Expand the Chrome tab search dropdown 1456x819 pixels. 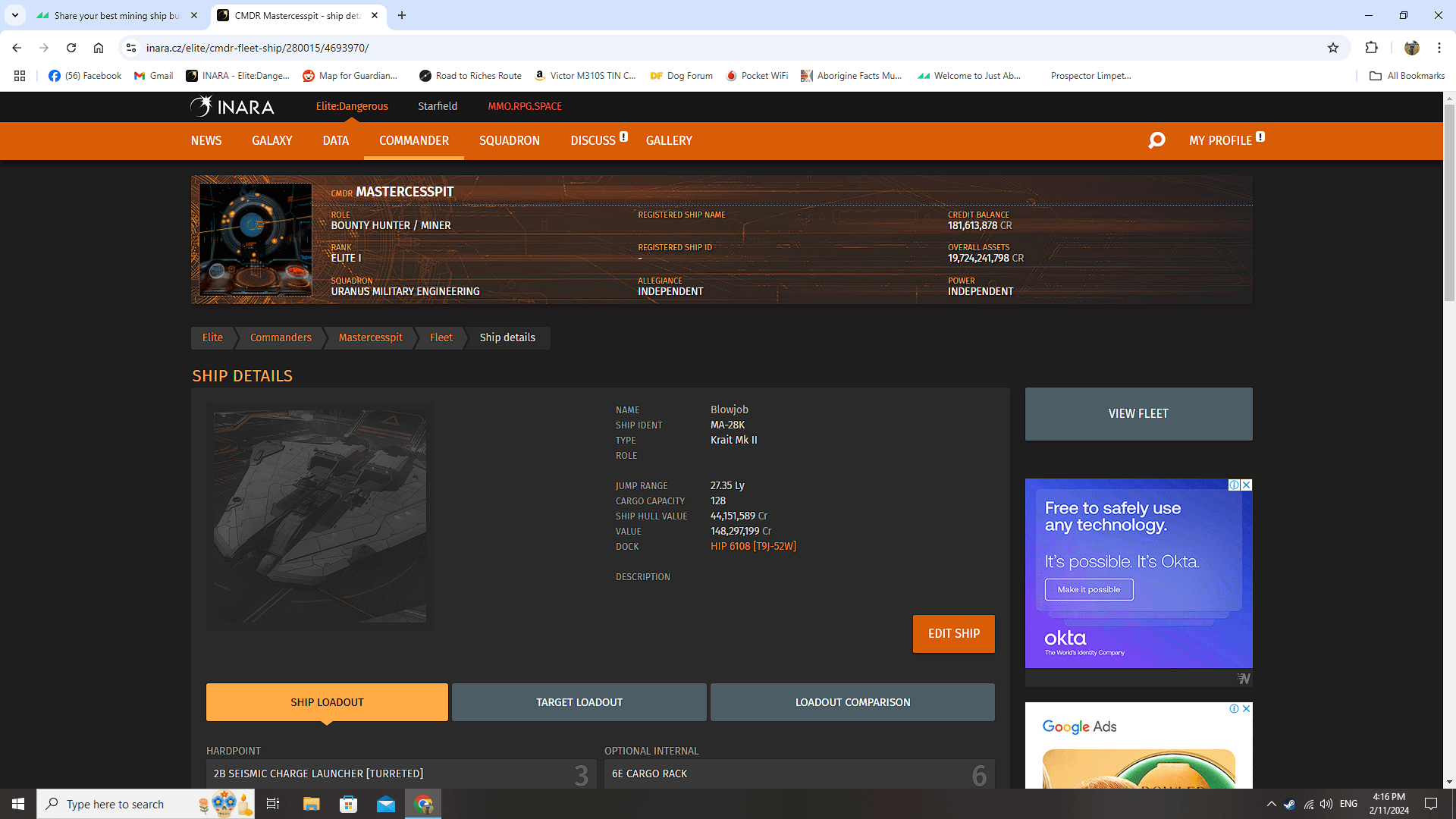click(x=14, y=15)
